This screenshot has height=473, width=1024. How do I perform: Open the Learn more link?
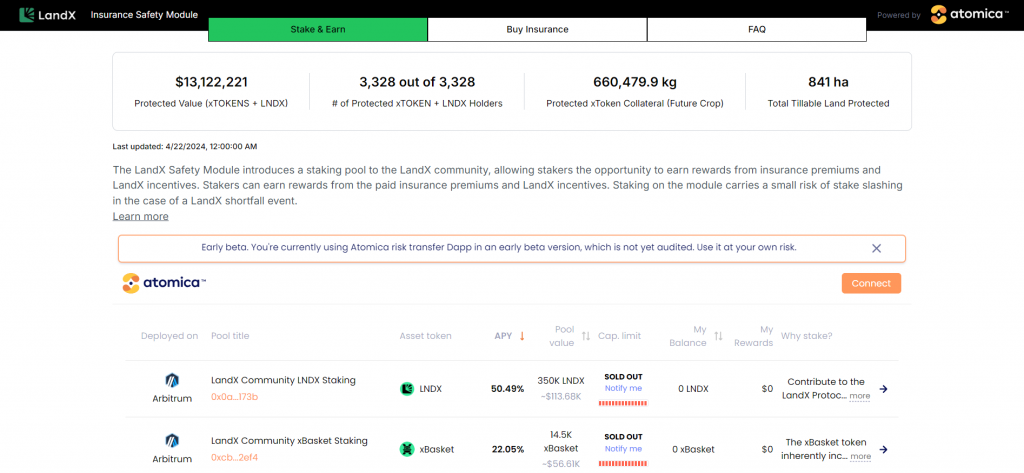tap(140, 216)
